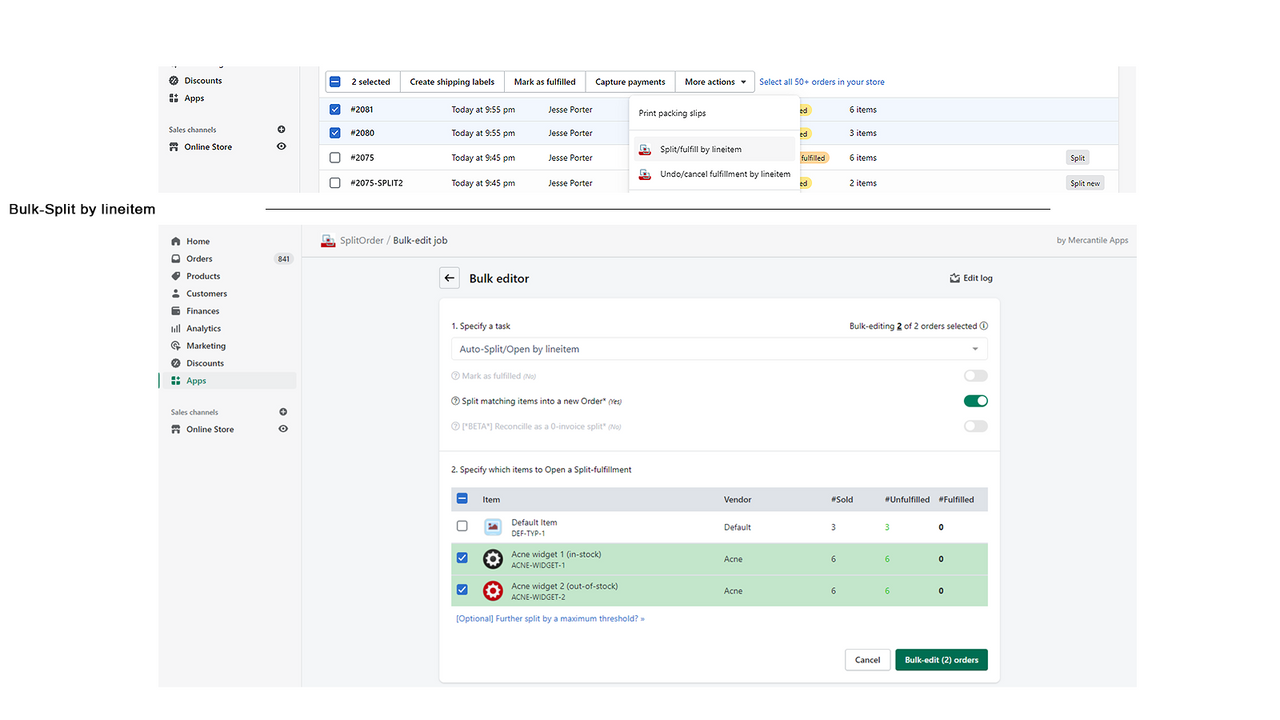Open the Auto-Split/Open by lineitem dropdown
This screenshot has height=720, width=1280.
pos(718,349)
